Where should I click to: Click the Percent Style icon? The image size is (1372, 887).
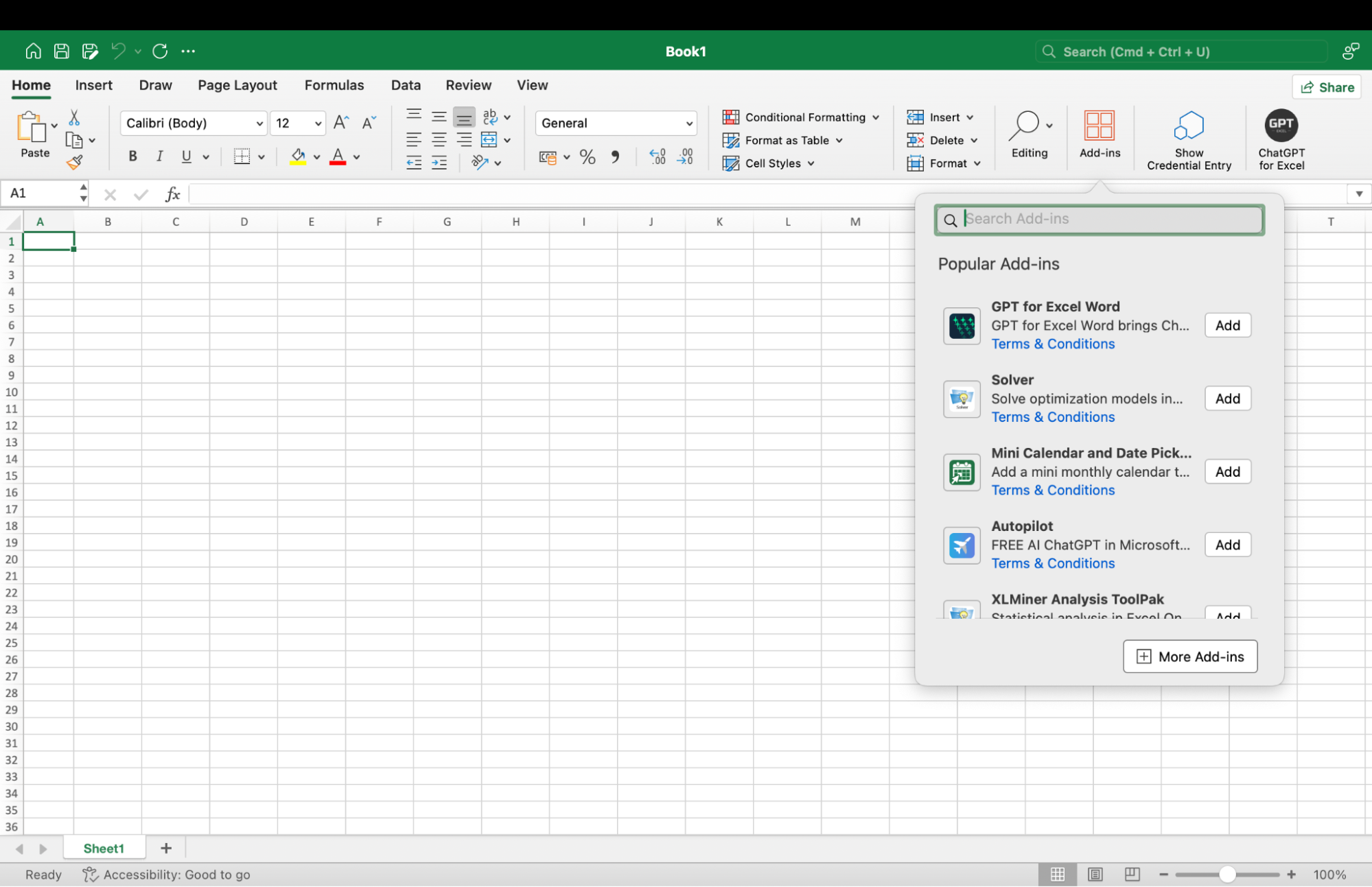pos(587,156)
